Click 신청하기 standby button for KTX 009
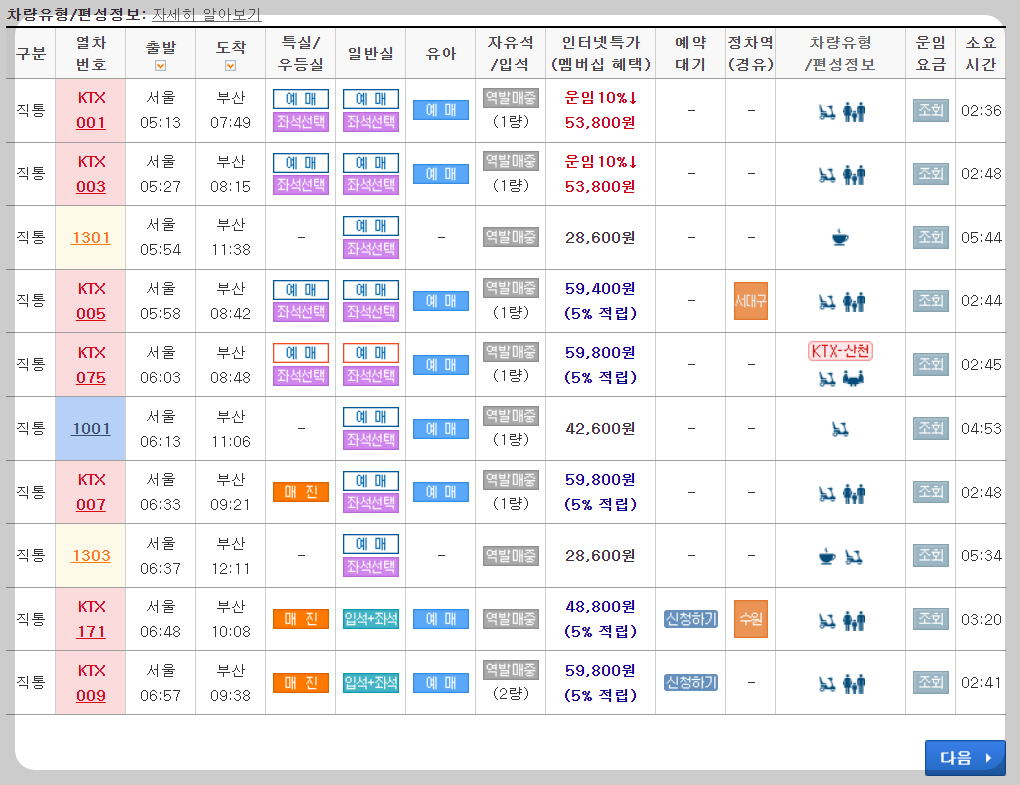Screen dimensions: 1020x785 tap(689, 682)
